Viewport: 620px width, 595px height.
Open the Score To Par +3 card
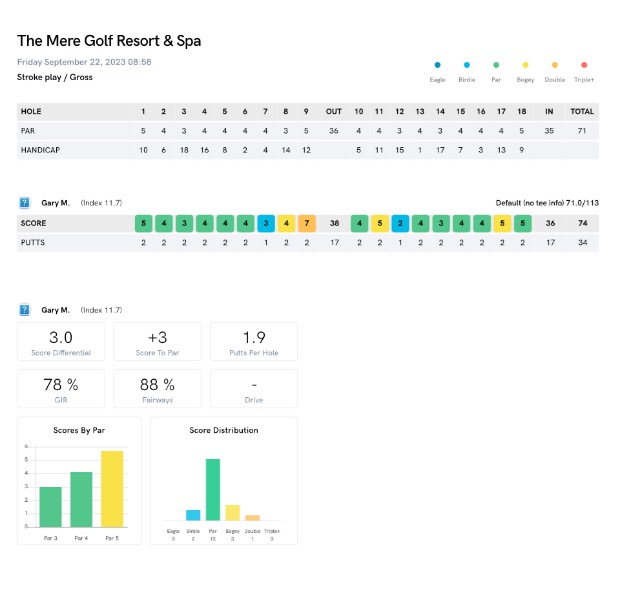157,342
